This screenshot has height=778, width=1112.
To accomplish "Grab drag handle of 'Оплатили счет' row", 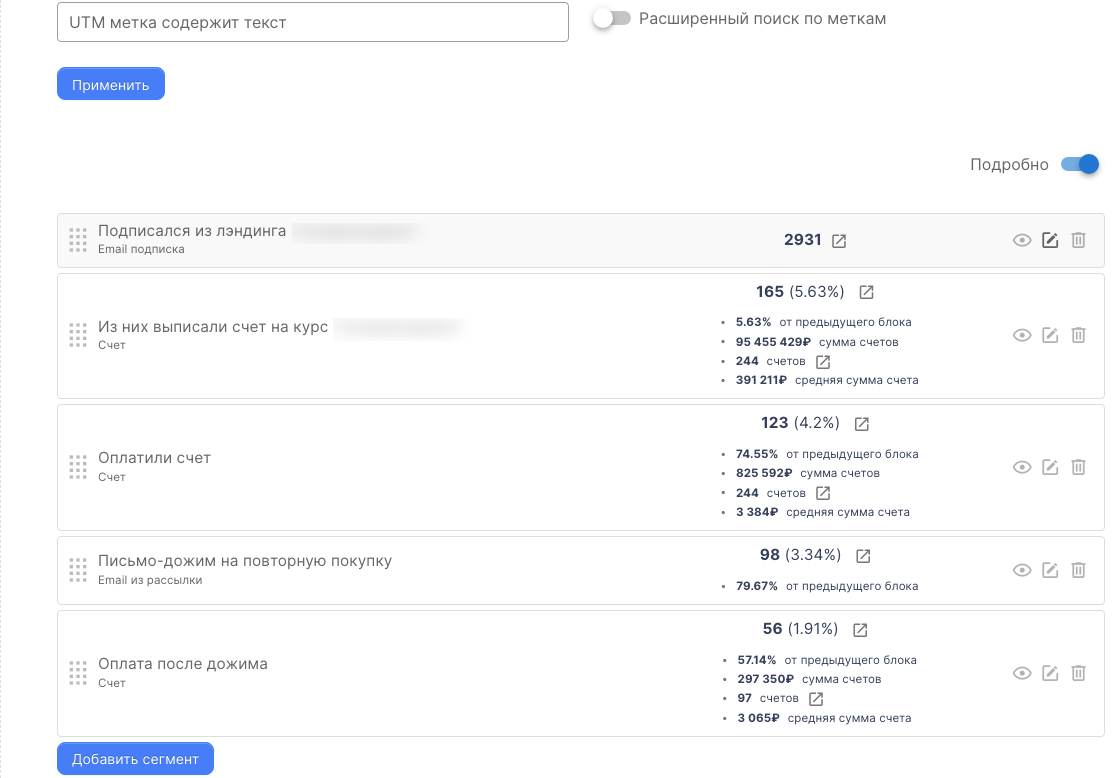I will tap(78, 467).
